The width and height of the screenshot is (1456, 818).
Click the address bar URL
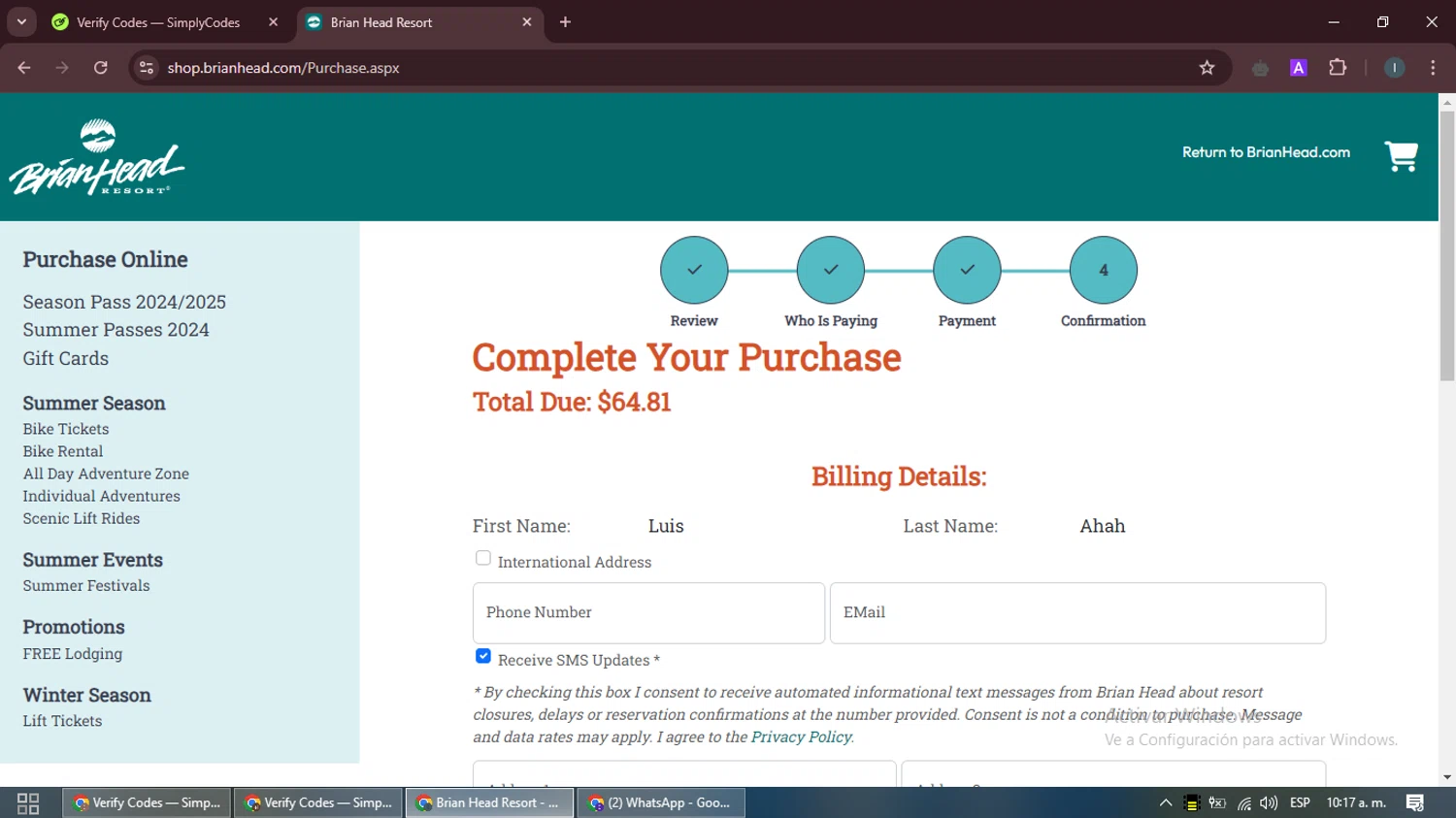(283, 68)
